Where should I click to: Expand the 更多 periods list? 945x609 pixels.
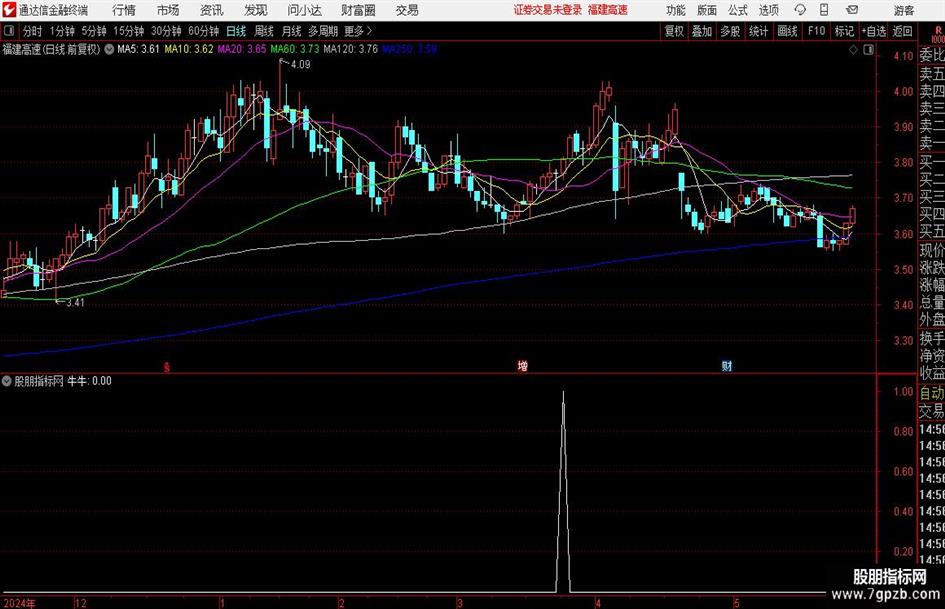tap(358, 31)
